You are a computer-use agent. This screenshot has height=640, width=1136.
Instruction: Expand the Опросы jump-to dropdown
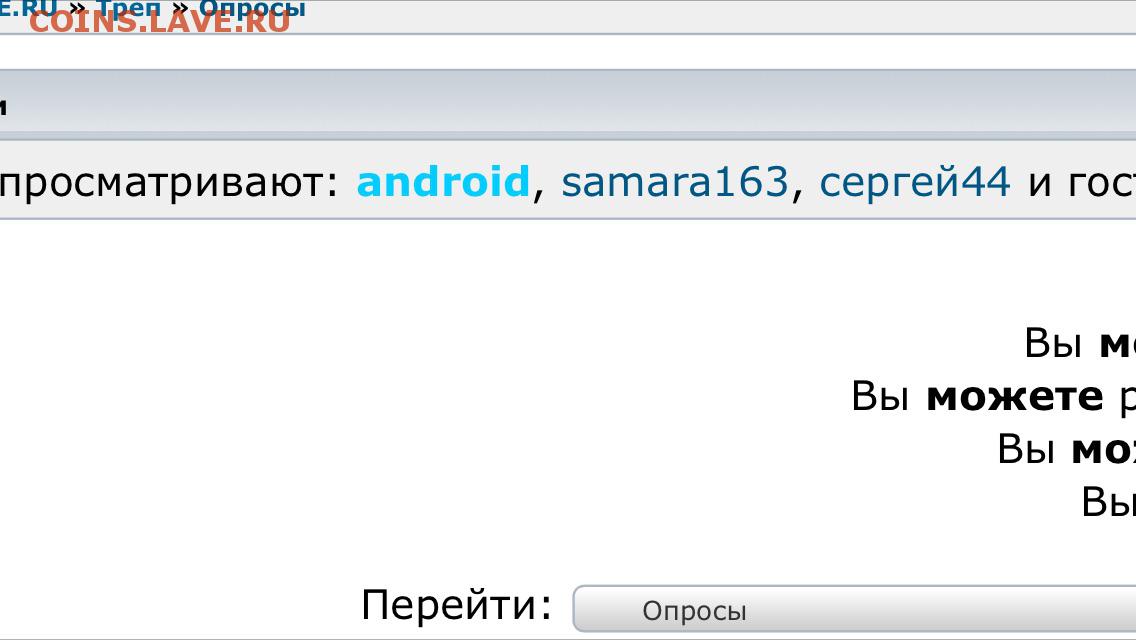[x=854, y=610]
